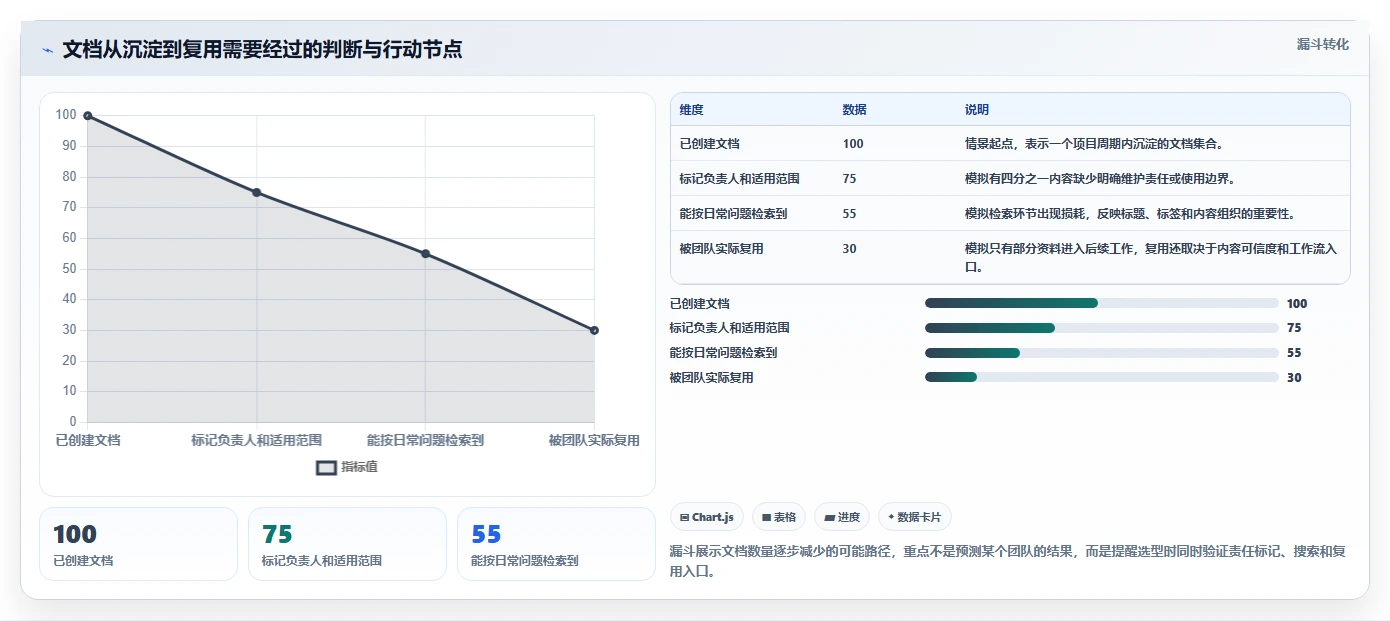Click the table description 模拟有四分之一内容缺少明确维护责任
The height and width of the screenshot is (621, 1390).
pos(1100,179)
